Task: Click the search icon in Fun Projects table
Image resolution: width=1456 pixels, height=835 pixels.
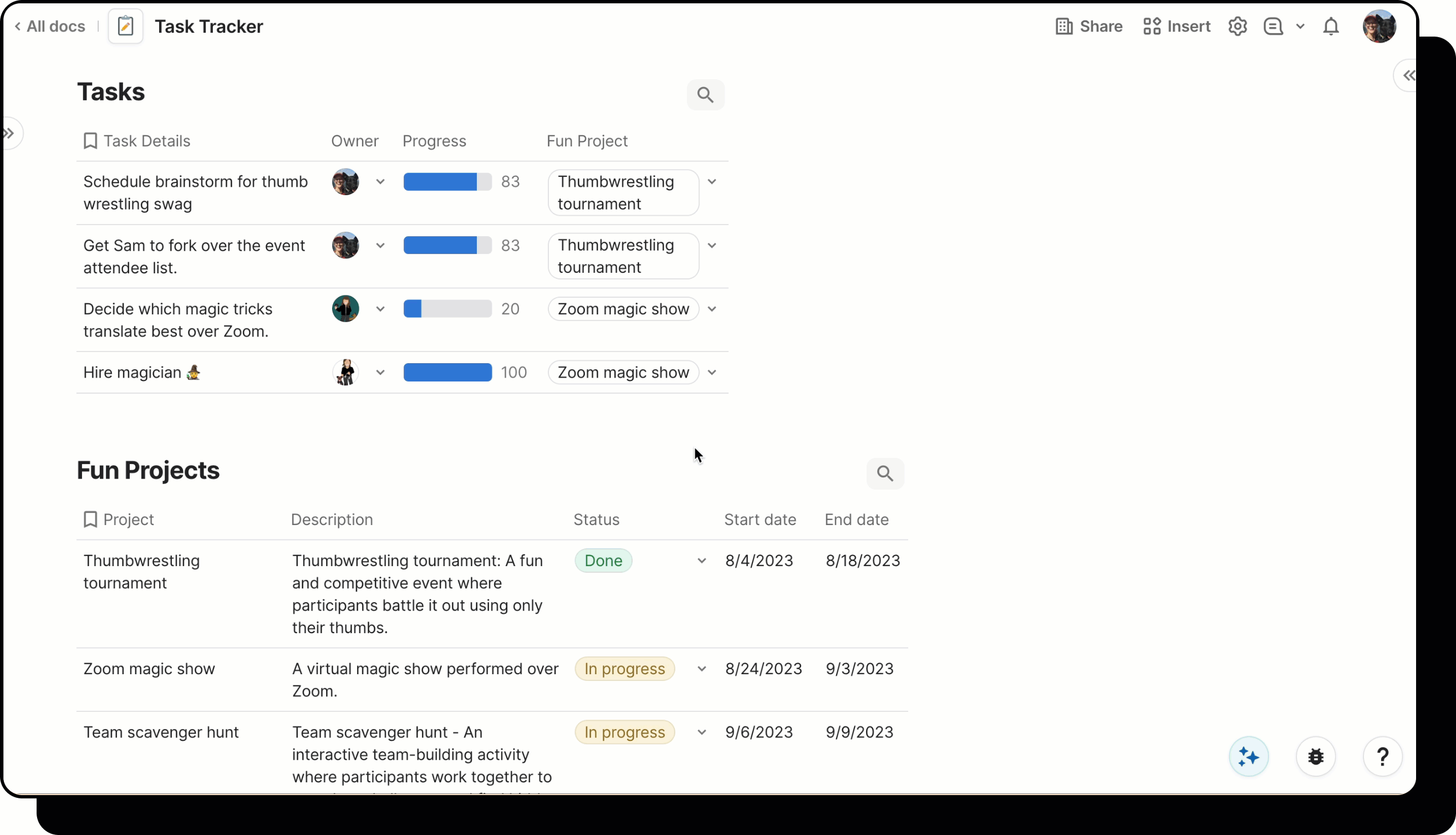Action: [885, 473]
